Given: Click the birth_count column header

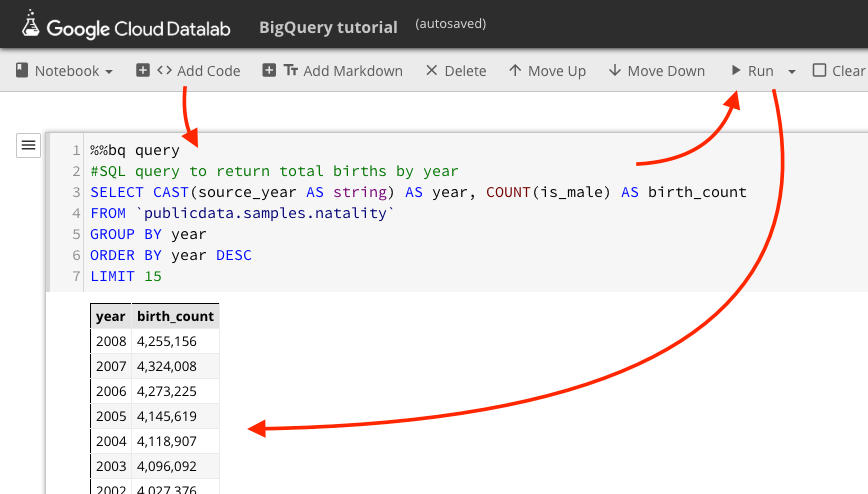Looking at the screenshot, I should (x=175, y=316).
